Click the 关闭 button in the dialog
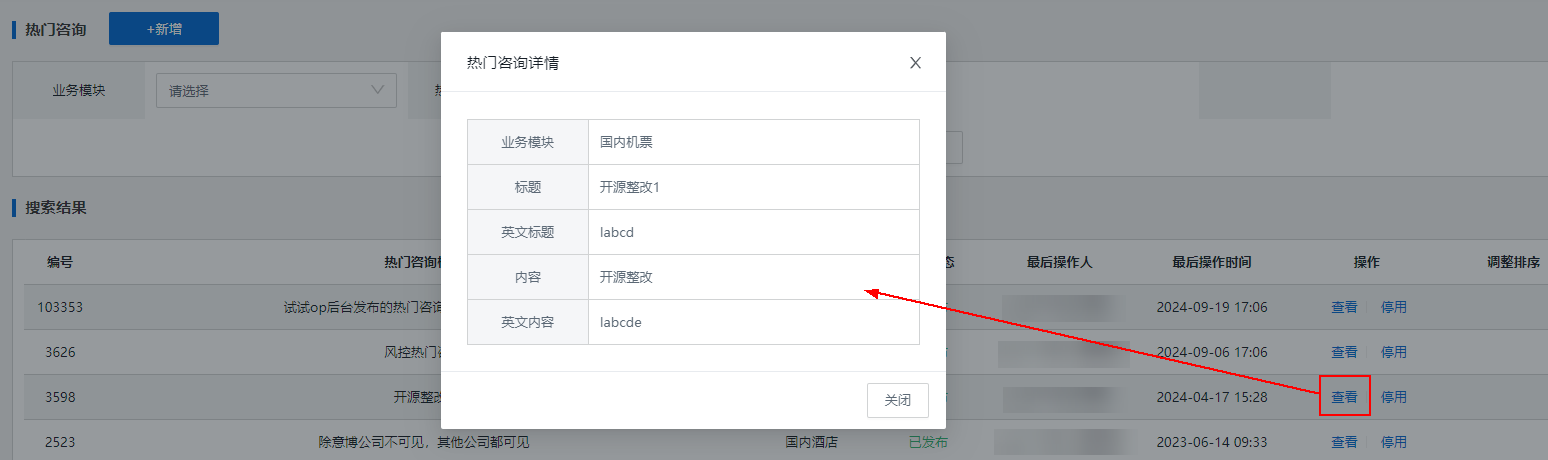 (897, 400)
